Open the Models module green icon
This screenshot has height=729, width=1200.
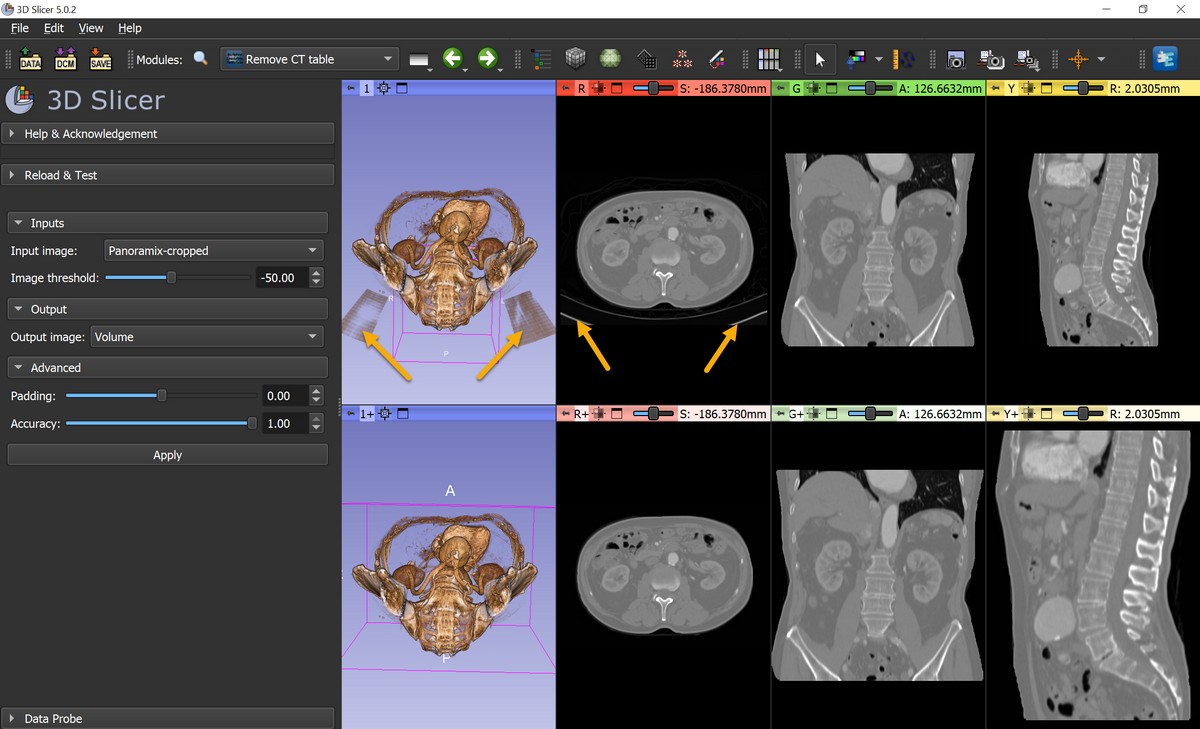pyautogui.click(x=610, y=59)
